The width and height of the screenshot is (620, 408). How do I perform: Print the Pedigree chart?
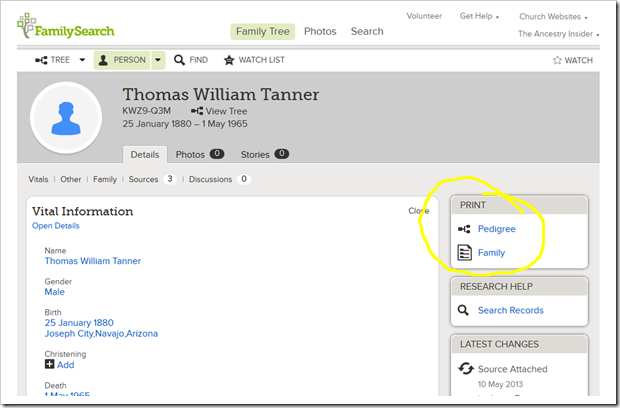(x=497, y=229)
